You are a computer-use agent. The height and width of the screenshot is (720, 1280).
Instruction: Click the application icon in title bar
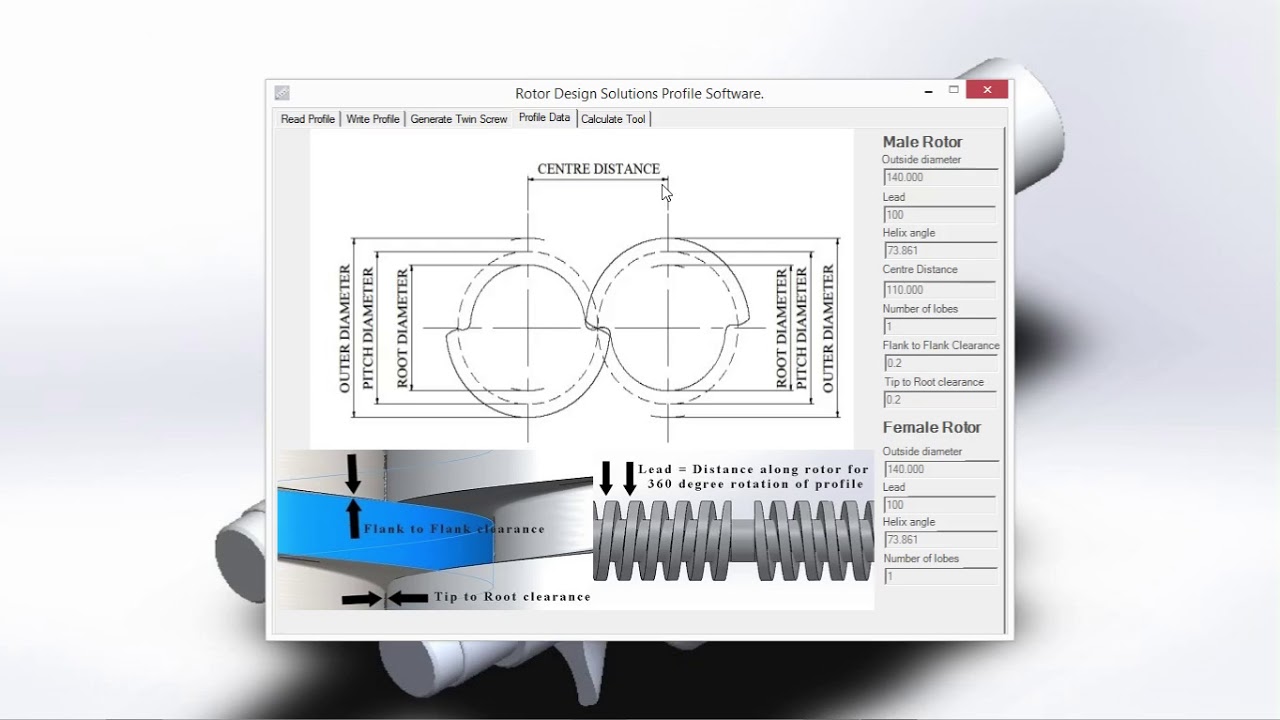point(282,93)
